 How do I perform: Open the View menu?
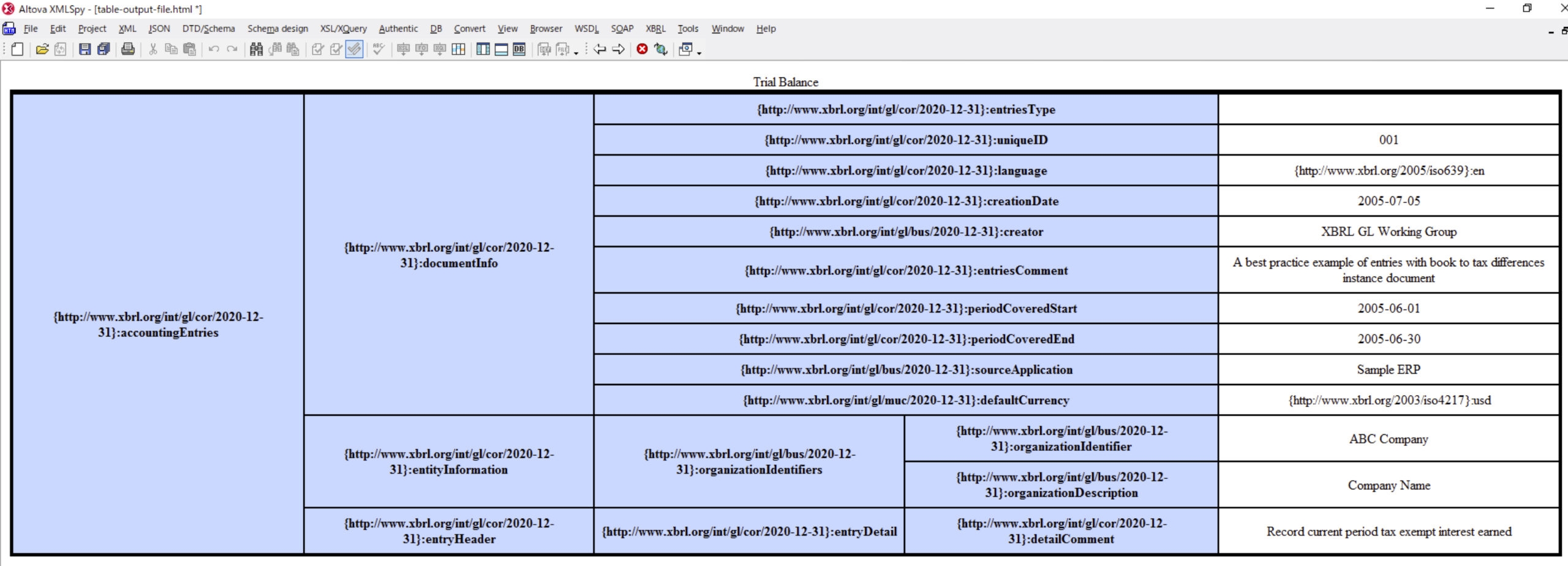[x=507, y=29]
